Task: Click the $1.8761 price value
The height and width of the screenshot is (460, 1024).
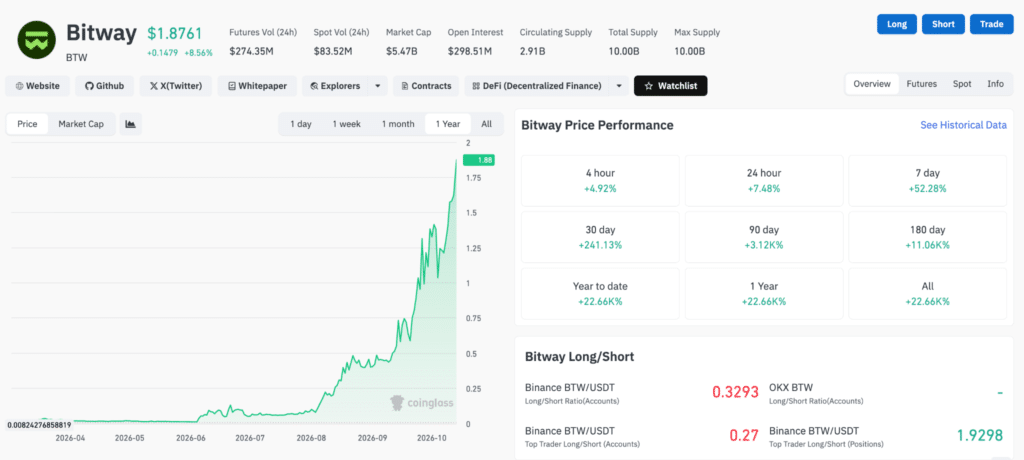Action: click(174, 33)
